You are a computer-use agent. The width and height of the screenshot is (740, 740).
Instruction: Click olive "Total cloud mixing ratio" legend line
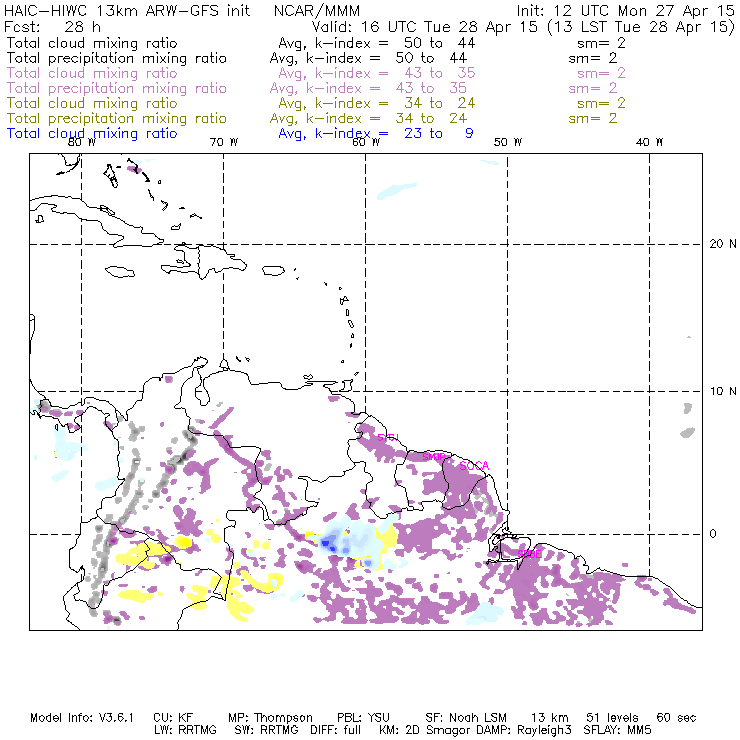(x=92, y=103)
